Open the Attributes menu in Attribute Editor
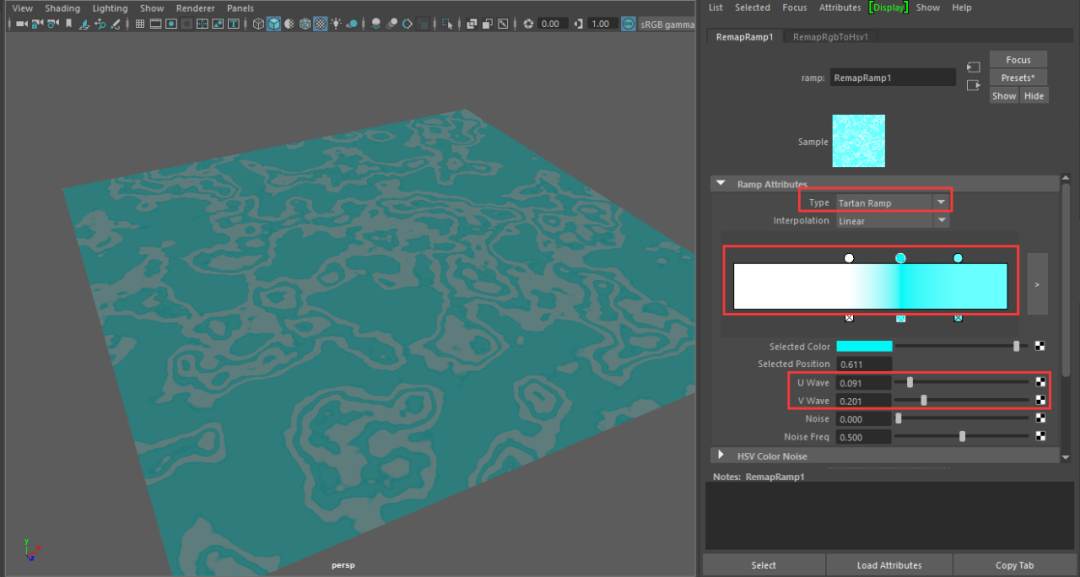Viewport: 1080px width, 577px height. 840,8
